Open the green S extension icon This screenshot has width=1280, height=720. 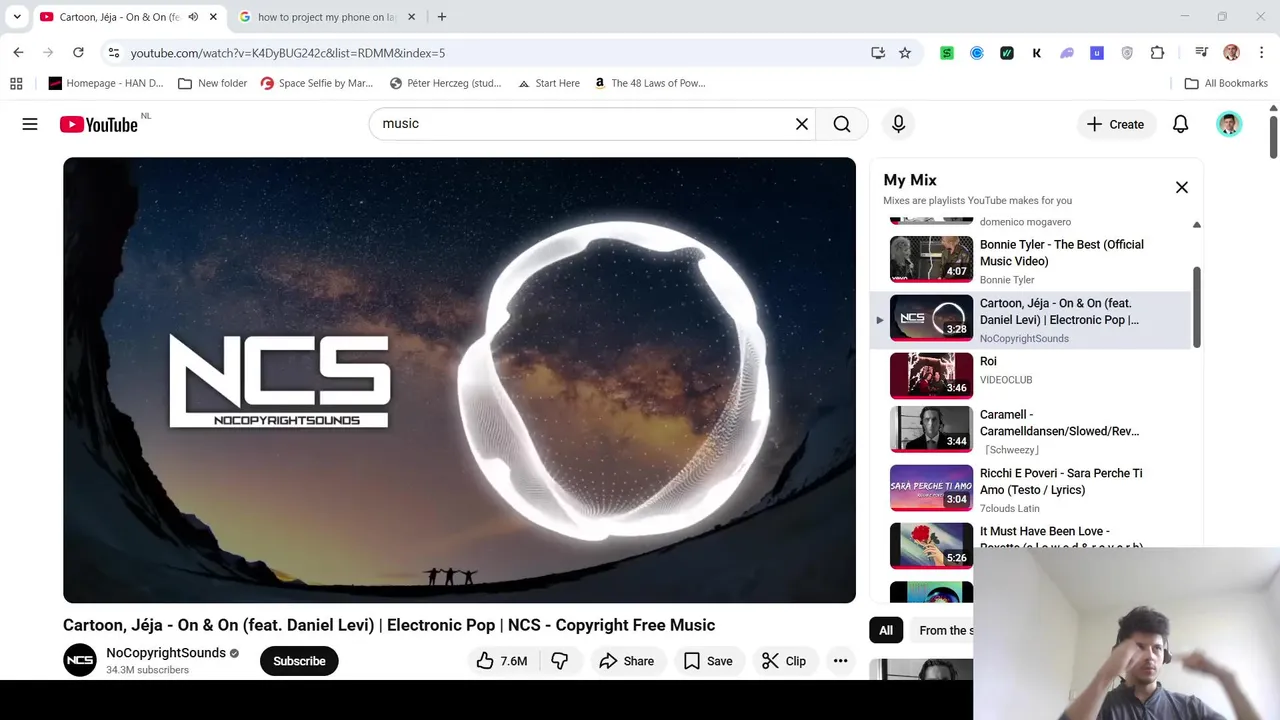tap(947, 53)
